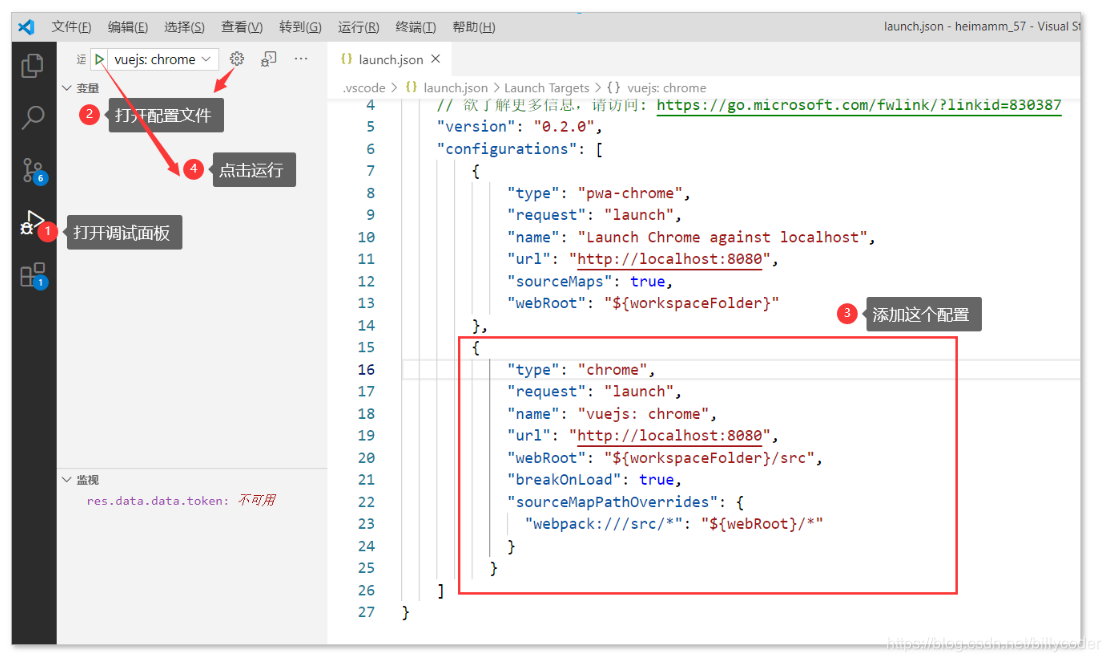Open the 运行(R) menu
The height and width of the screenshot is (662, 1111).
358,27
